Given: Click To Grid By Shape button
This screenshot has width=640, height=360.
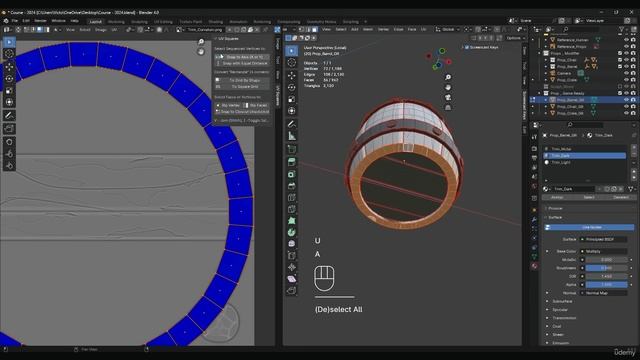Looking at the screenshot, I should point(242,80).
